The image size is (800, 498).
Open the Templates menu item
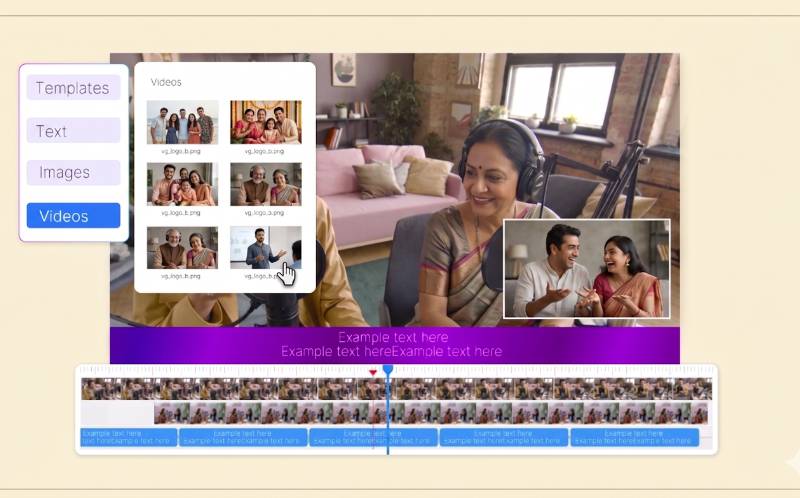(73, 88)
